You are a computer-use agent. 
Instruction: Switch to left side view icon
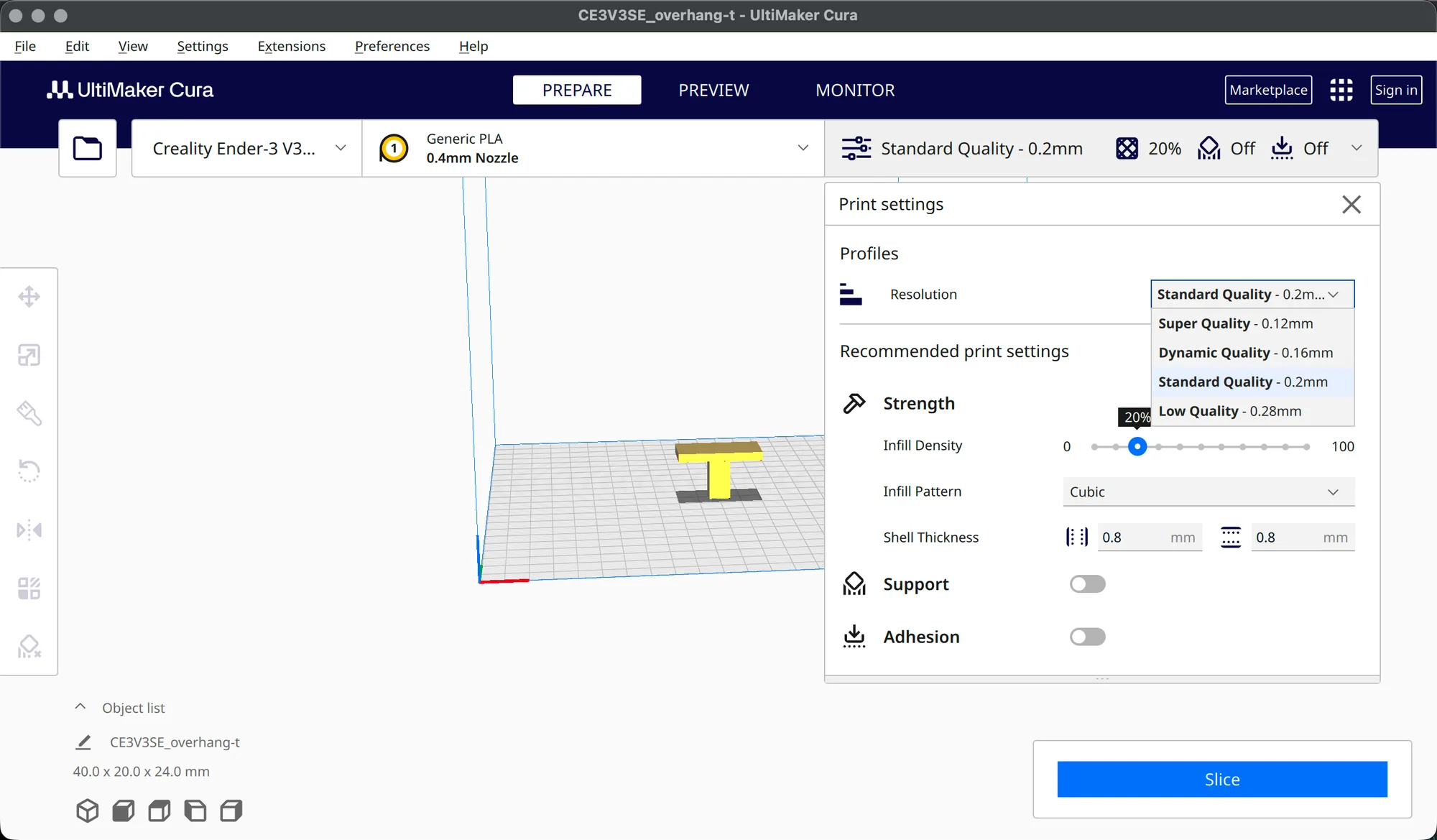(195, 811)
